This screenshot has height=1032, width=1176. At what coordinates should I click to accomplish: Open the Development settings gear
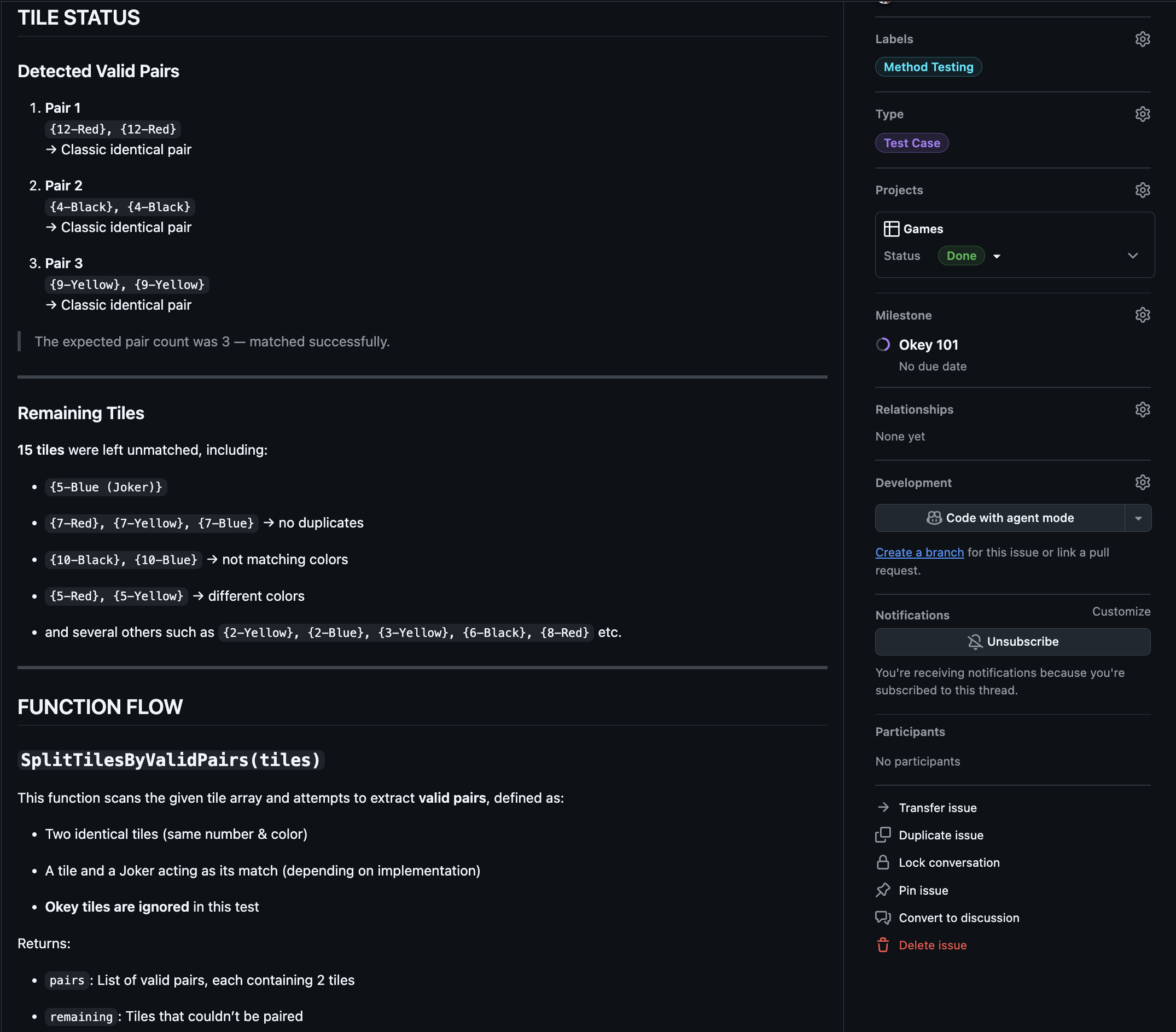pos(1142,482)
